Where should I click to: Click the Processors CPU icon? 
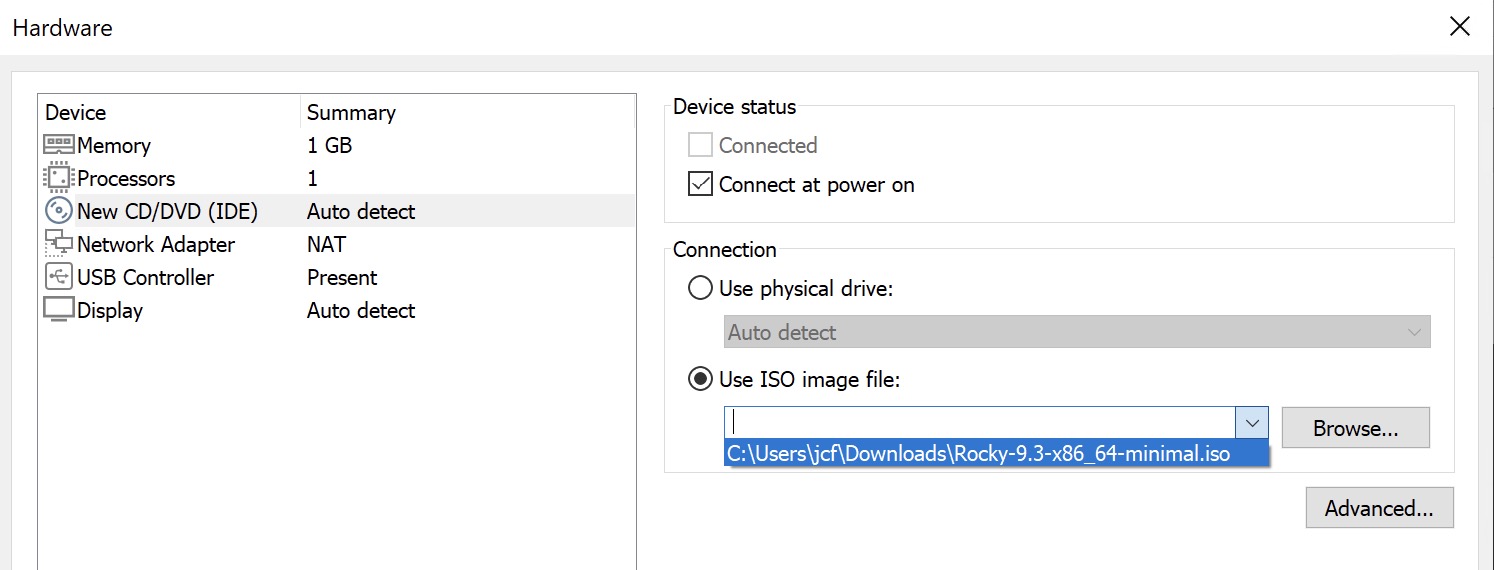[x=59, y=178]
